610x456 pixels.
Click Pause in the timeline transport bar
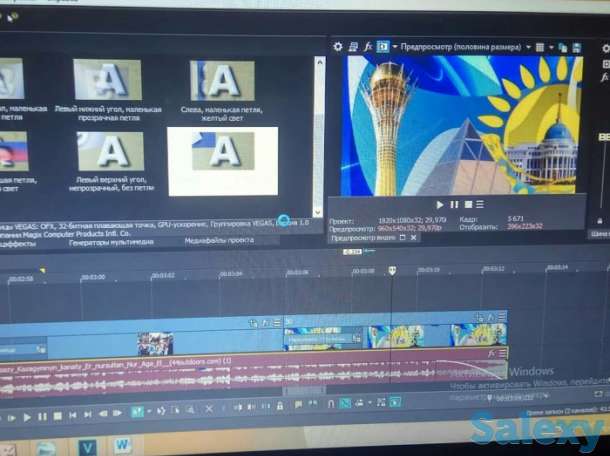[x=42, y=417]
